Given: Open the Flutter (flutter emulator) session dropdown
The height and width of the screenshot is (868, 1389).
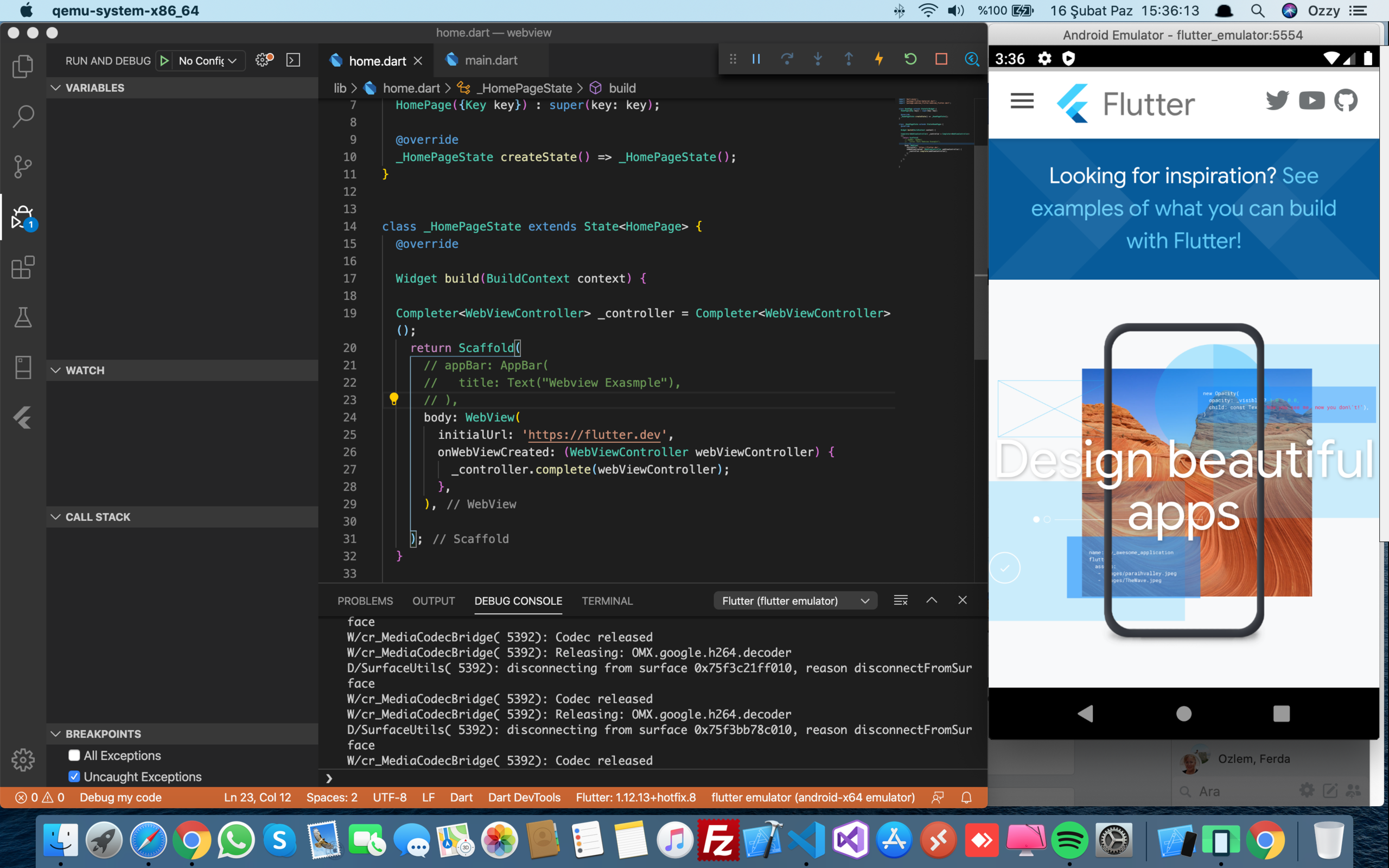Looking at the screenshot, I should pos(795,601).
